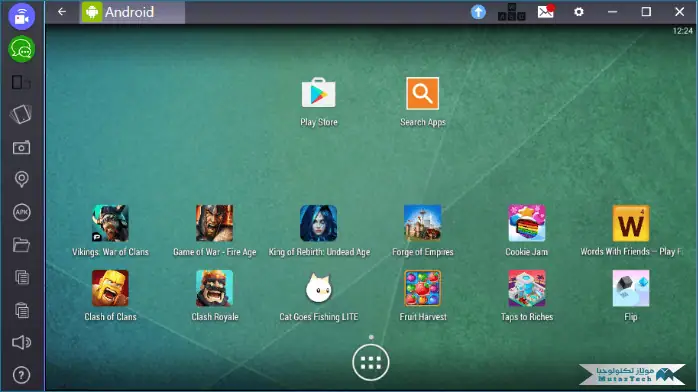
Task: Click the copy icon in sidebar
Action: point(21,277)
